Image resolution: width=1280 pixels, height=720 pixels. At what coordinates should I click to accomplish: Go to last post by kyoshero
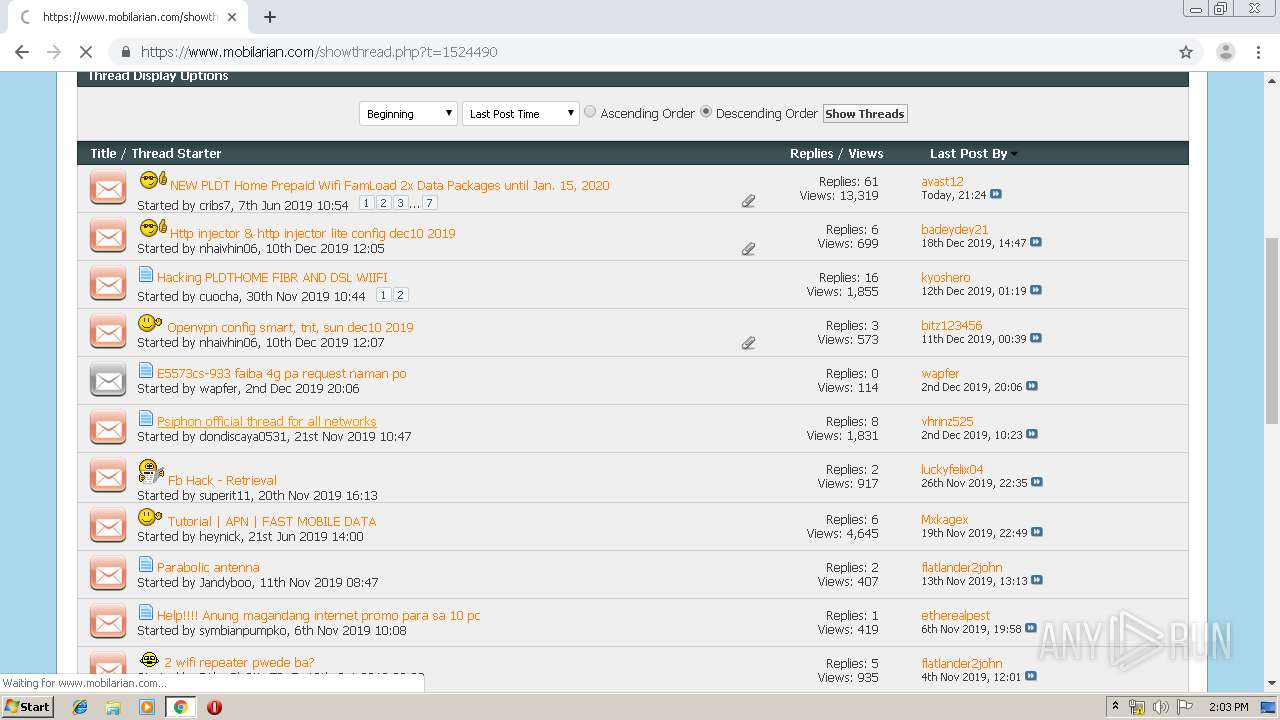tap(1036, 291)
